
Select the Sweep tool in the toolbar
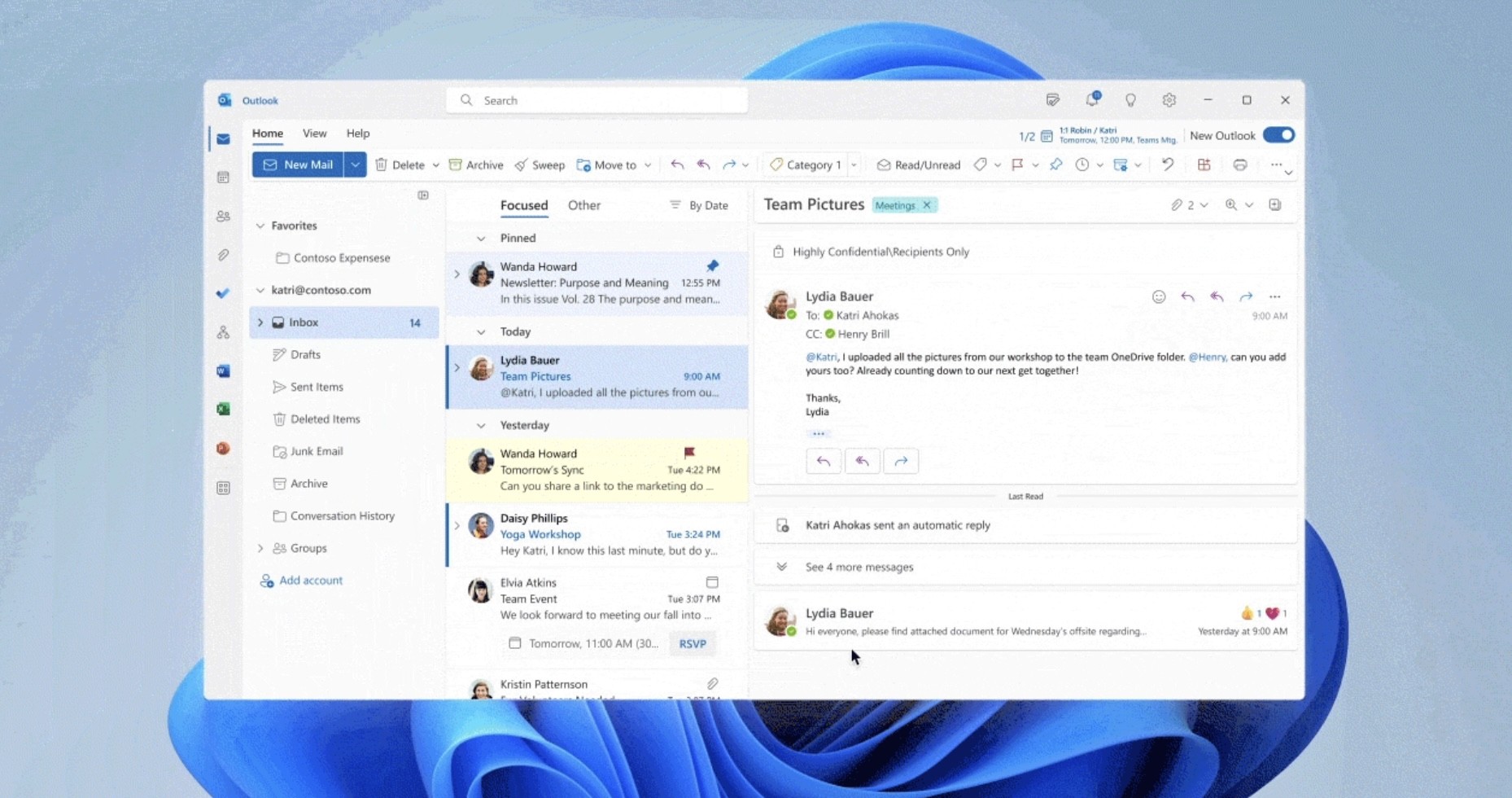coord(540,164)
